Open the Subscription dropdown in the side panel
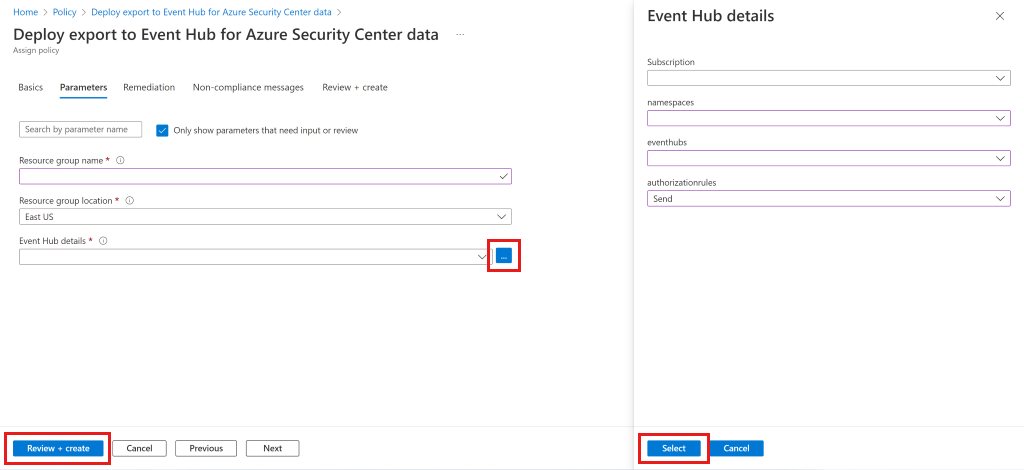1024x470 pixels. pos(829,78)
